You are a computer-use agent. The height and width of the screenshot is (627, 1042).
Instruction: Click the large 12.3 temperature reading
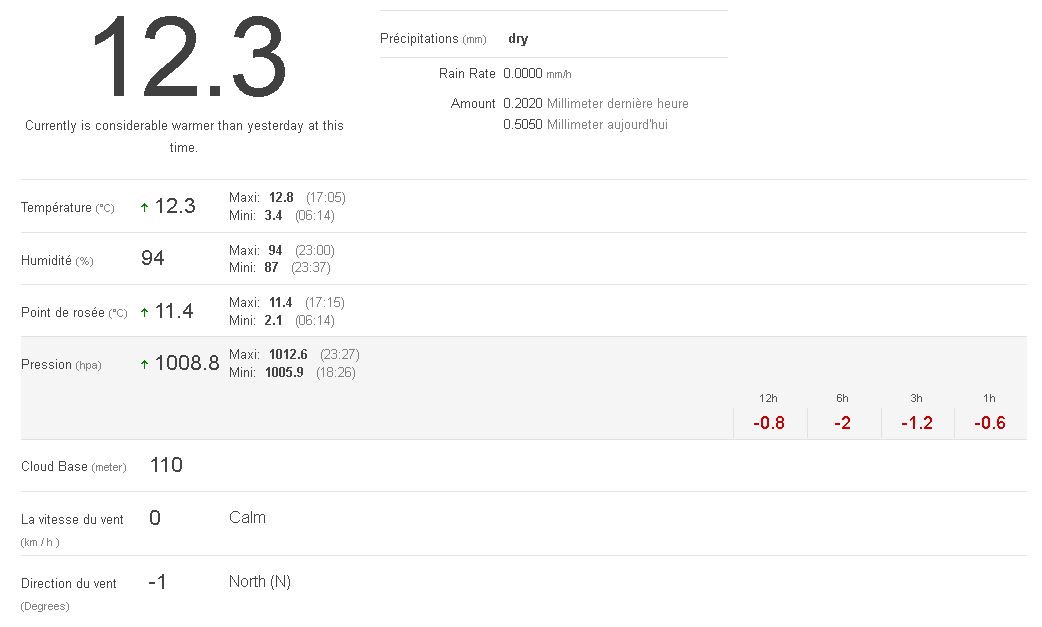pos(188,59)
